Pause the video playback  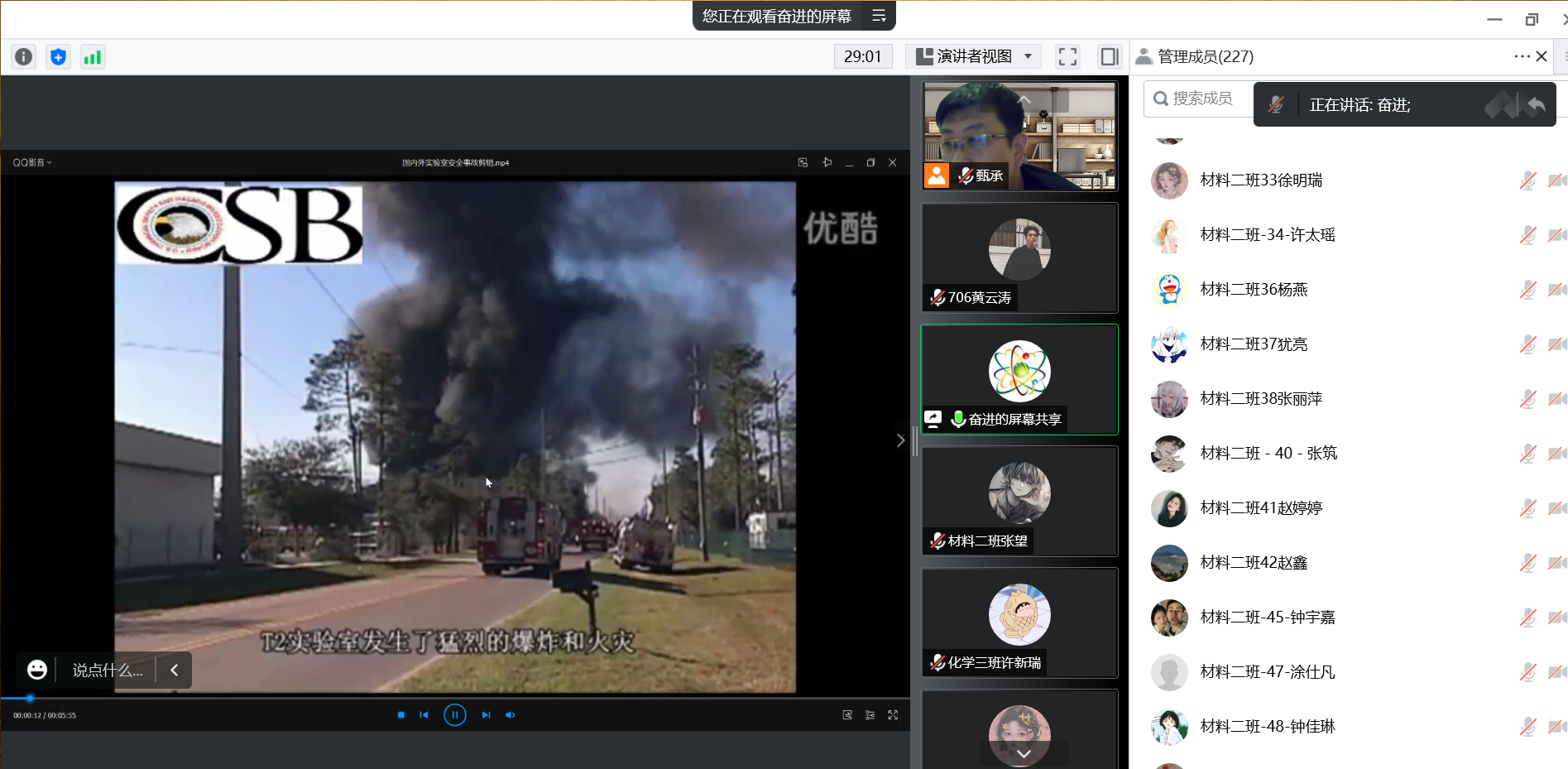tap(454, 714)
